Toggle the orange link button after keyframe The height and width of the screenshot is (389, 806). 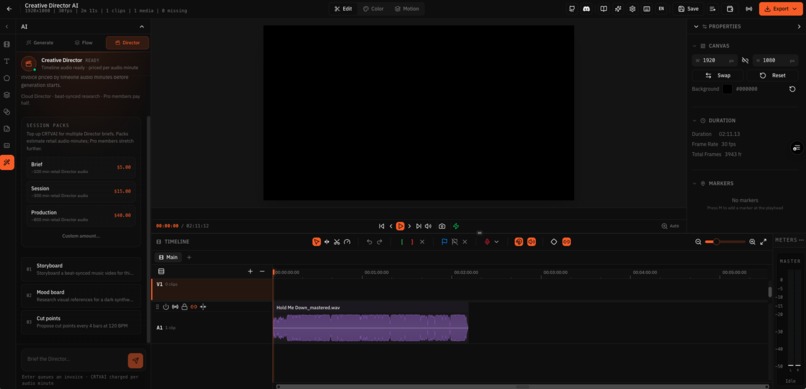566,242
